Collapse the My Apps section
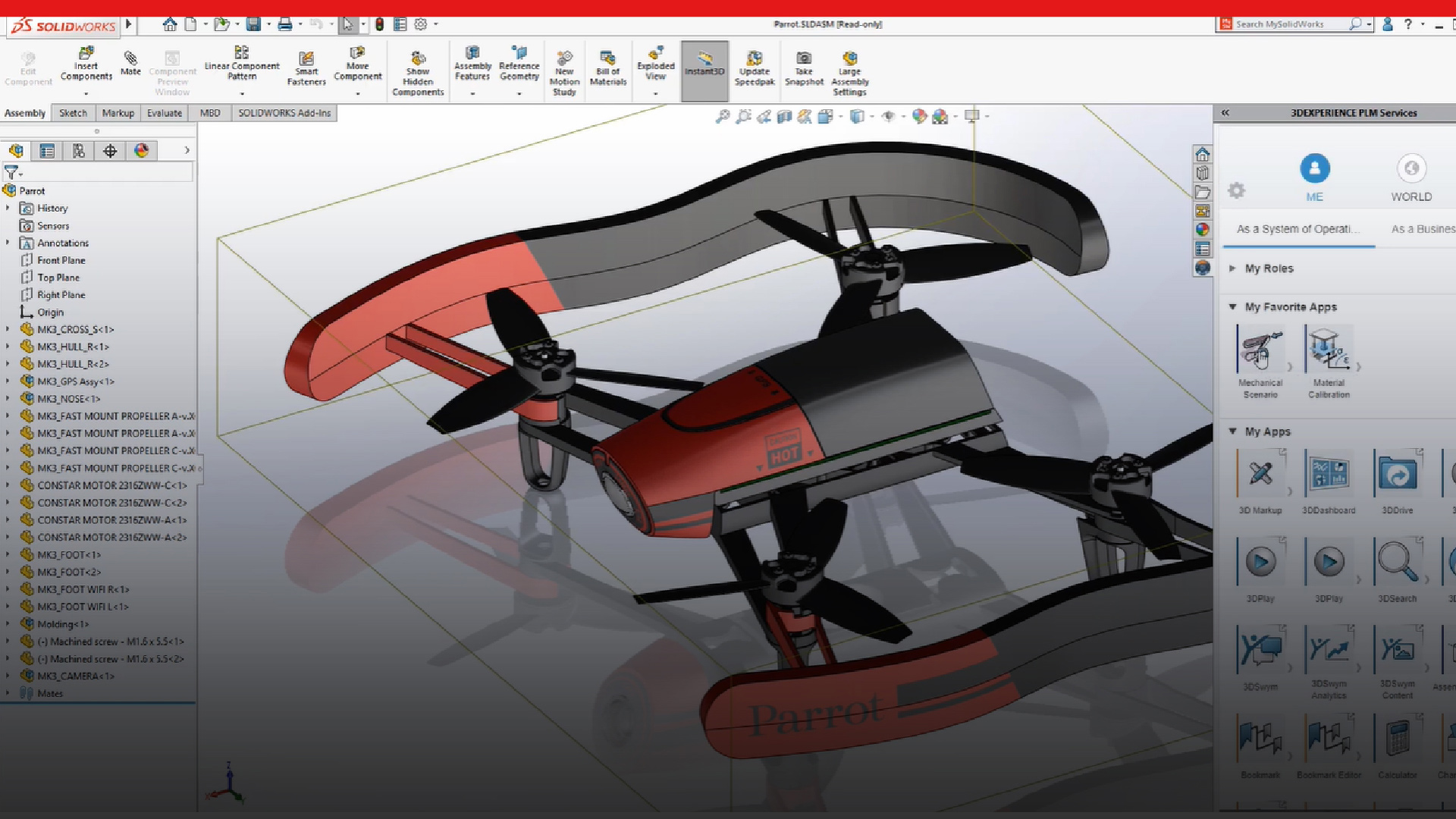1456x819 pixels. 1232,431
